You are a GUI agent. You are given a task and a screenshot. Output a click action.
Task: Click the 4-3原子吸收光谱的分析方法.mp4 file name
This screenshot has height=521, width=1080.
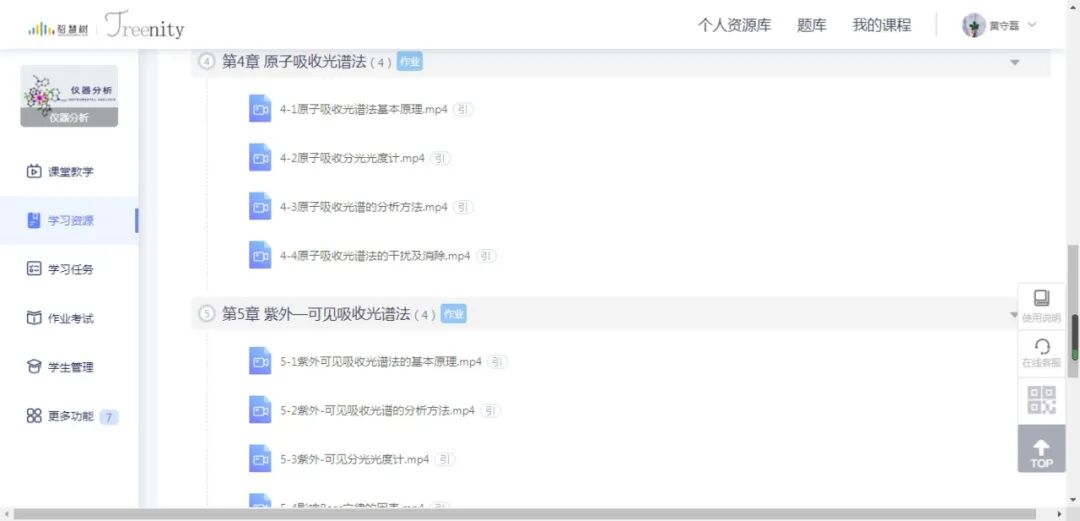point(364,207)
